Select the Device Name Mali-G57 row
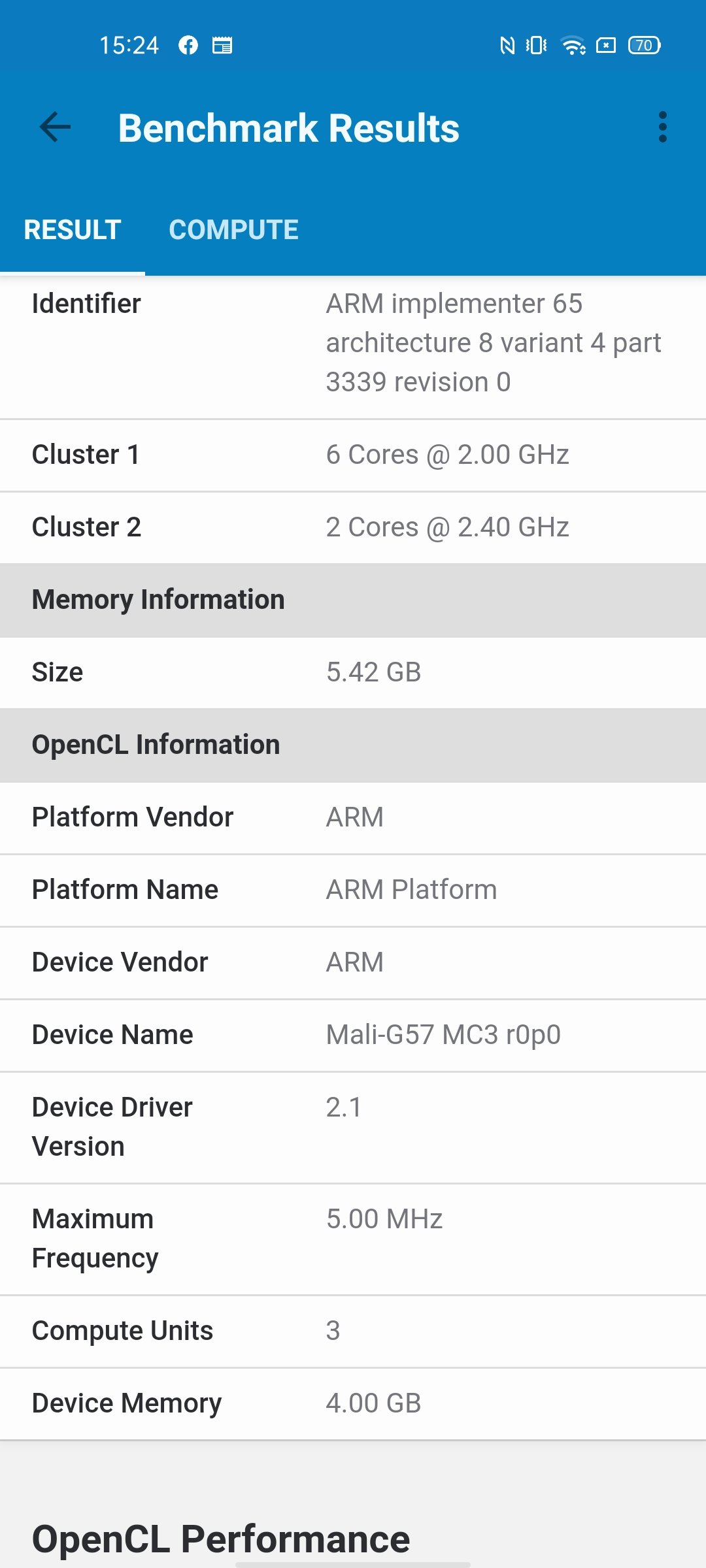This screenshot has width=706, height=1568. 353,1036
